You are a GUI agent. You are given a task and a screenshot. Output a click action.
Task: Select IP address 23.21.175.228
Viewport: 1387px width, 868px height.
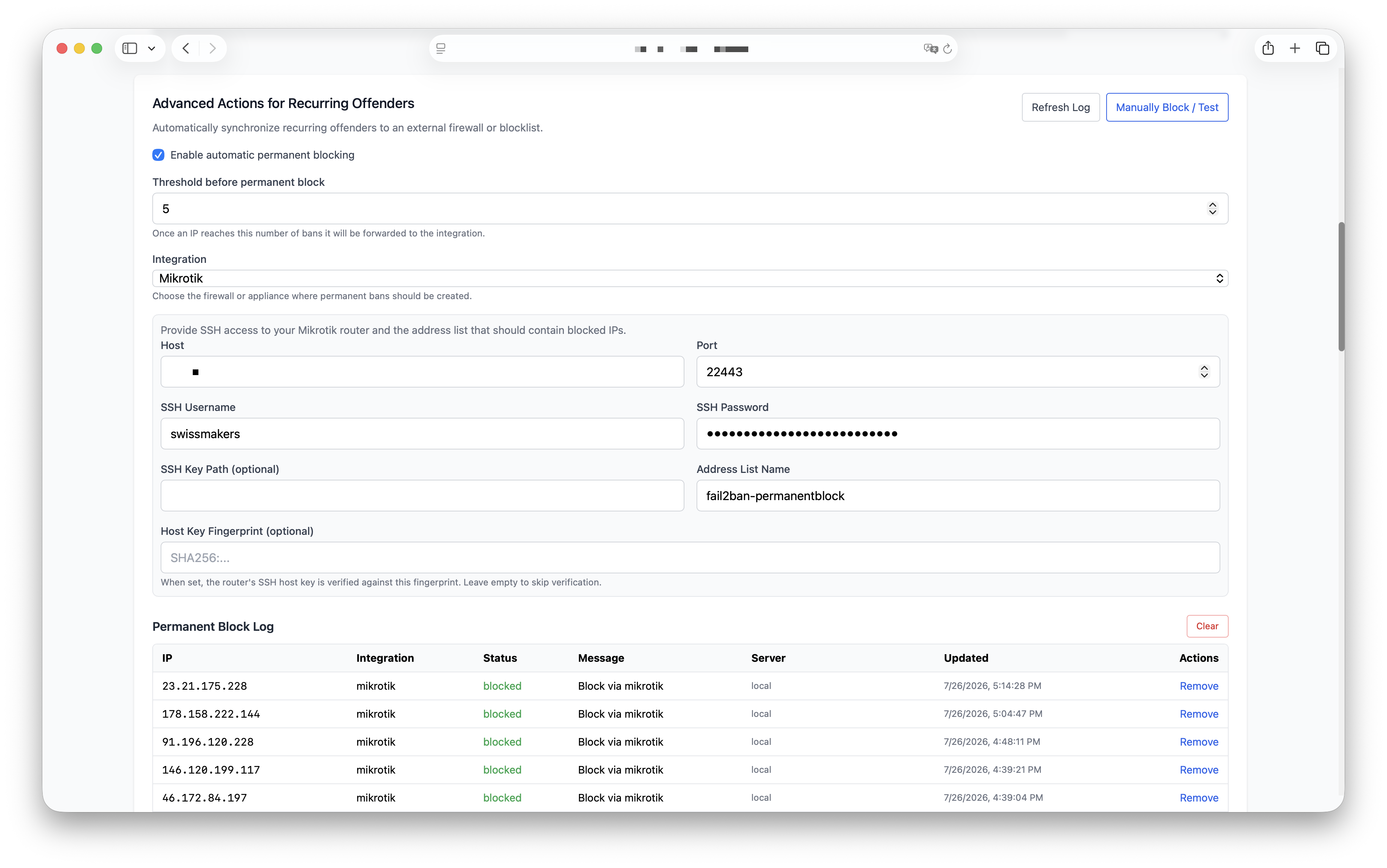point(204,686)
